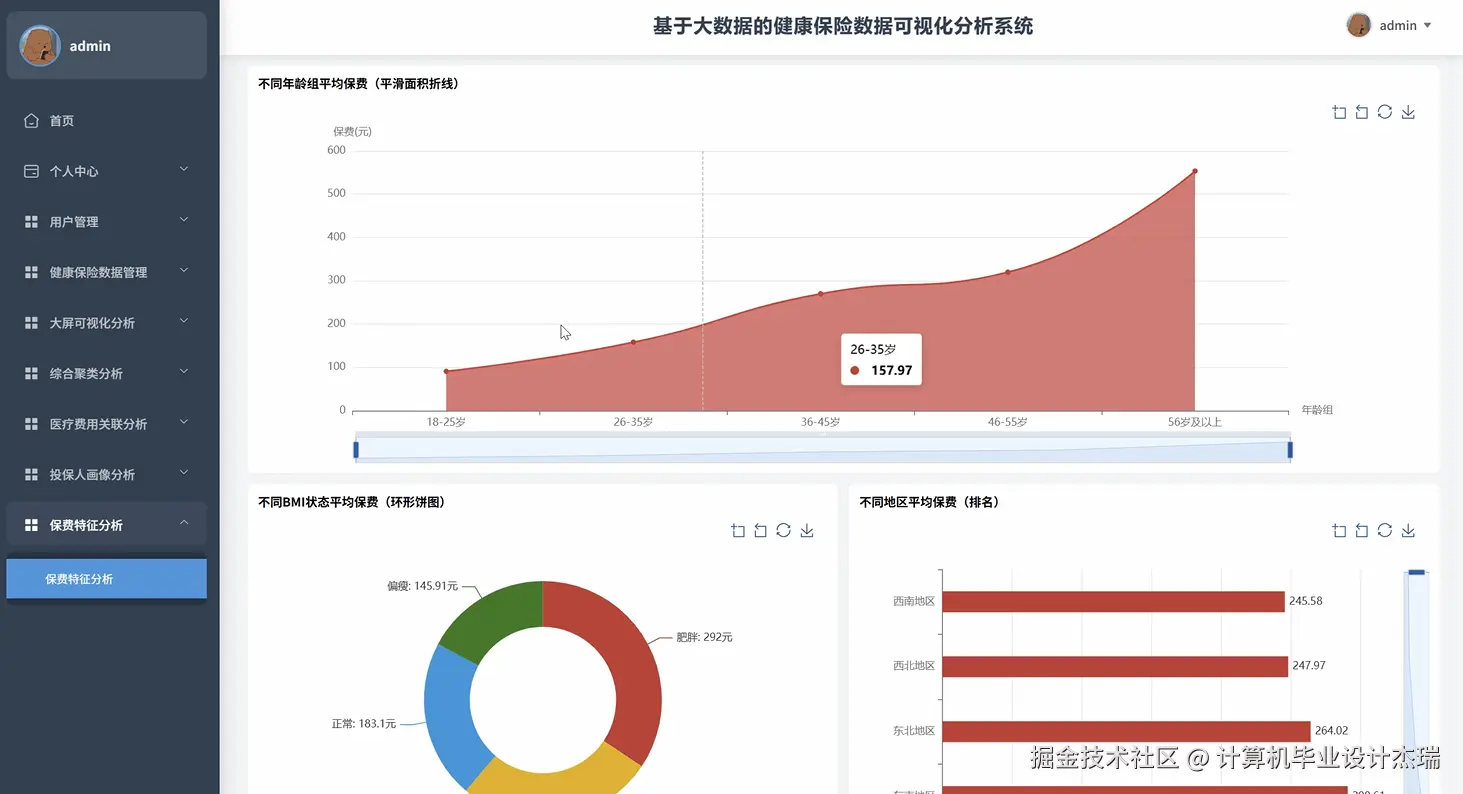Expand the 大屏可视化分析 menu chevron

[184, 321]
